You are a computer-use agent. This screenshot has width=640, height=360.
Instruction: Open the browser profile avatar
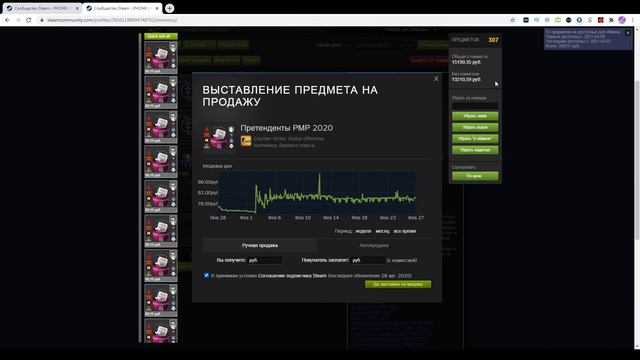click(x=622, y=20)
